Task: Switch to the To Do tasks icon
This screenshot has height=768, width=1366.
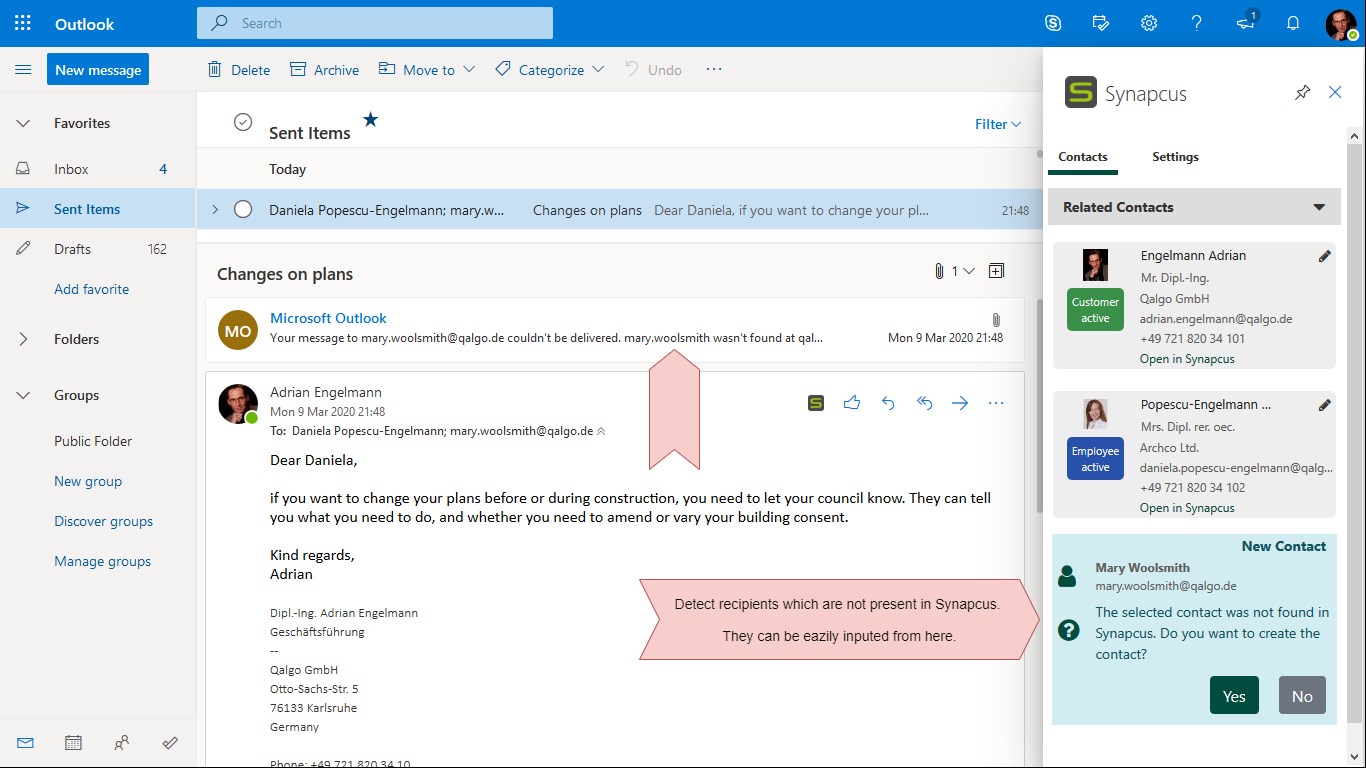Action: pos(170,743)
